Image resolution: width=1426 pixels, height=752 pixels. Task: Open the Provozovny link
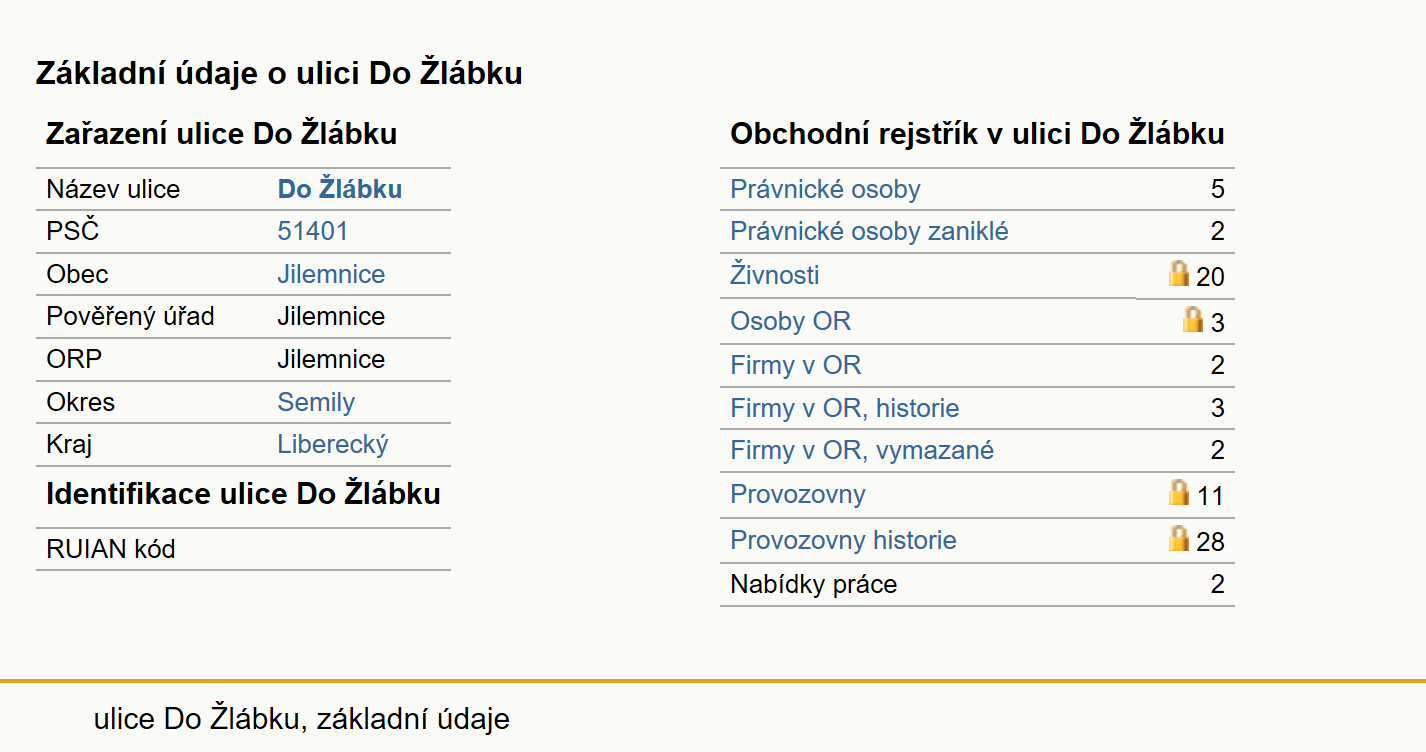point(798,495)
